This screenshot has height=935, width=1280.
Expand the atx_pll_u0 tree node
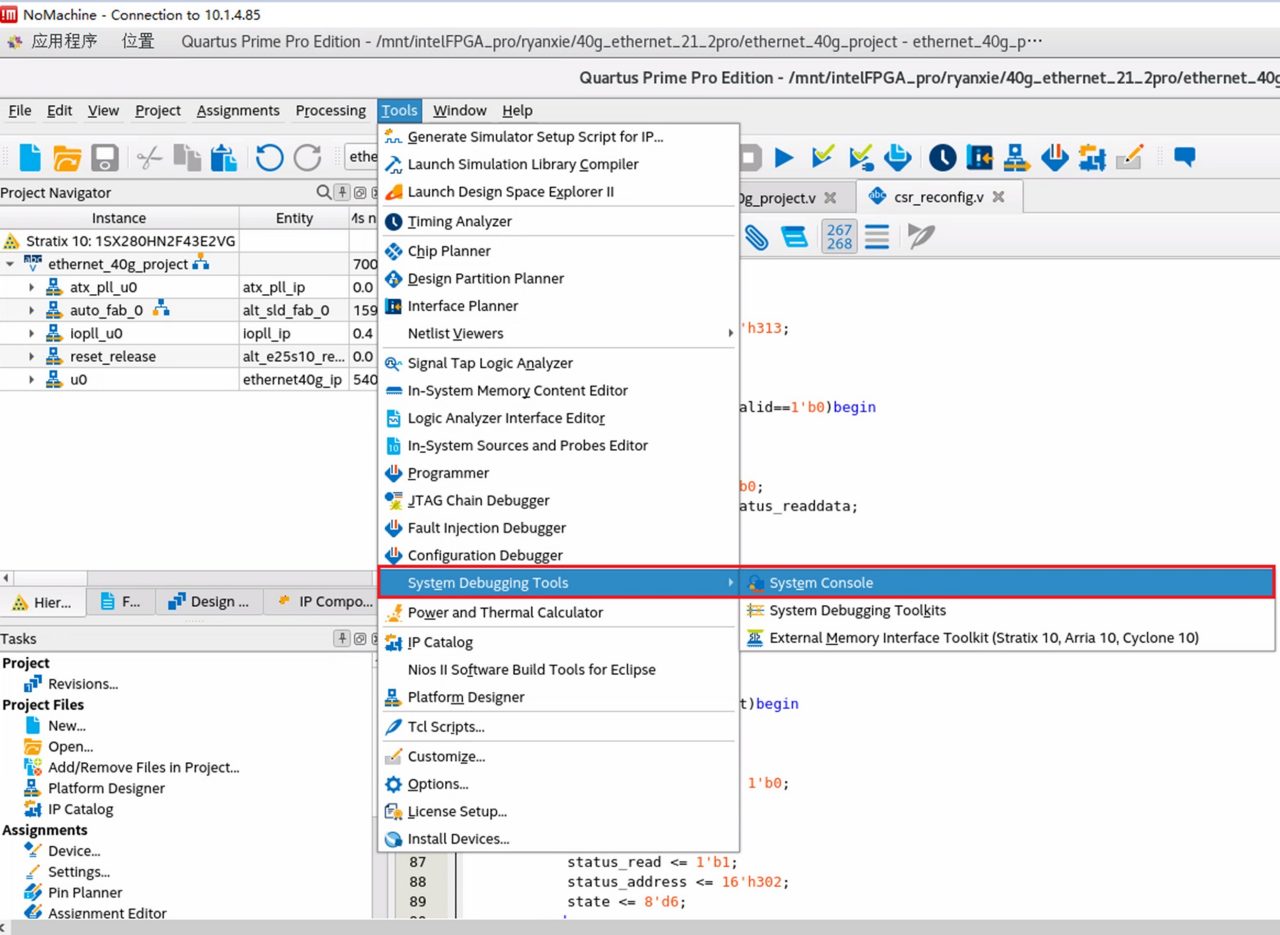click(31, 287)
